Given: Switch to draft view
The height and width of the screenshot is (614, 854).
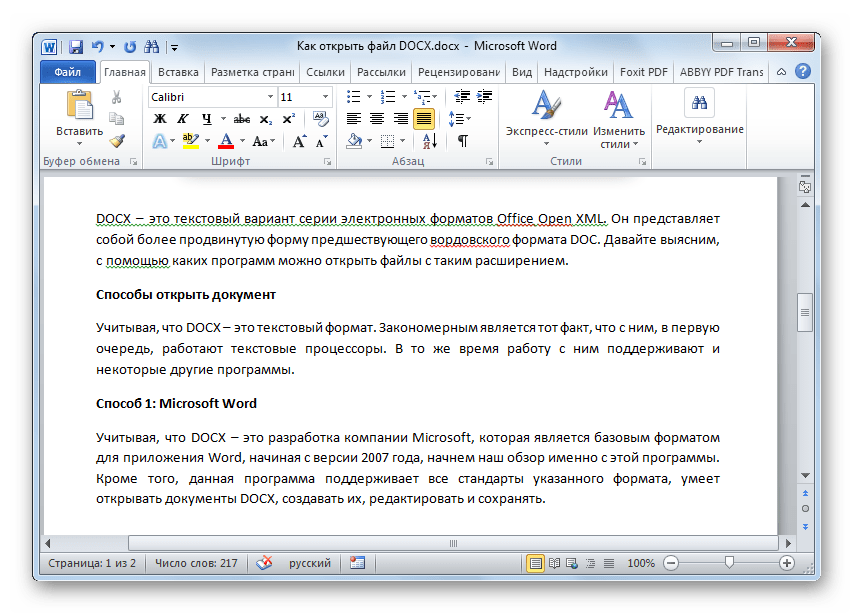Looking at the screenshot, I should point(609,563).
